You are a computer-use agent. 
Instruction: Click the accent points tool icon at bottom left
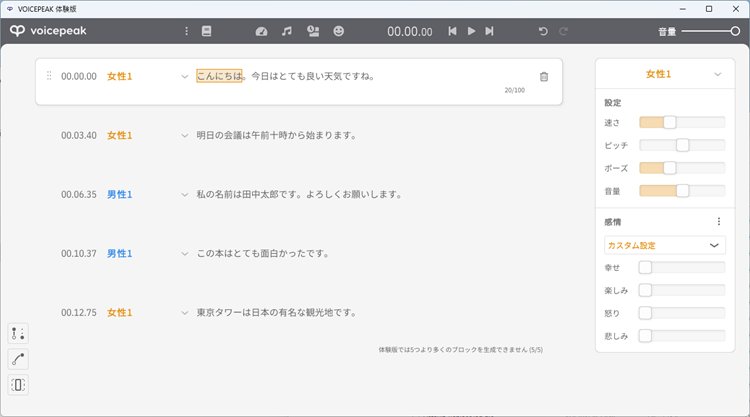(18, 333)
